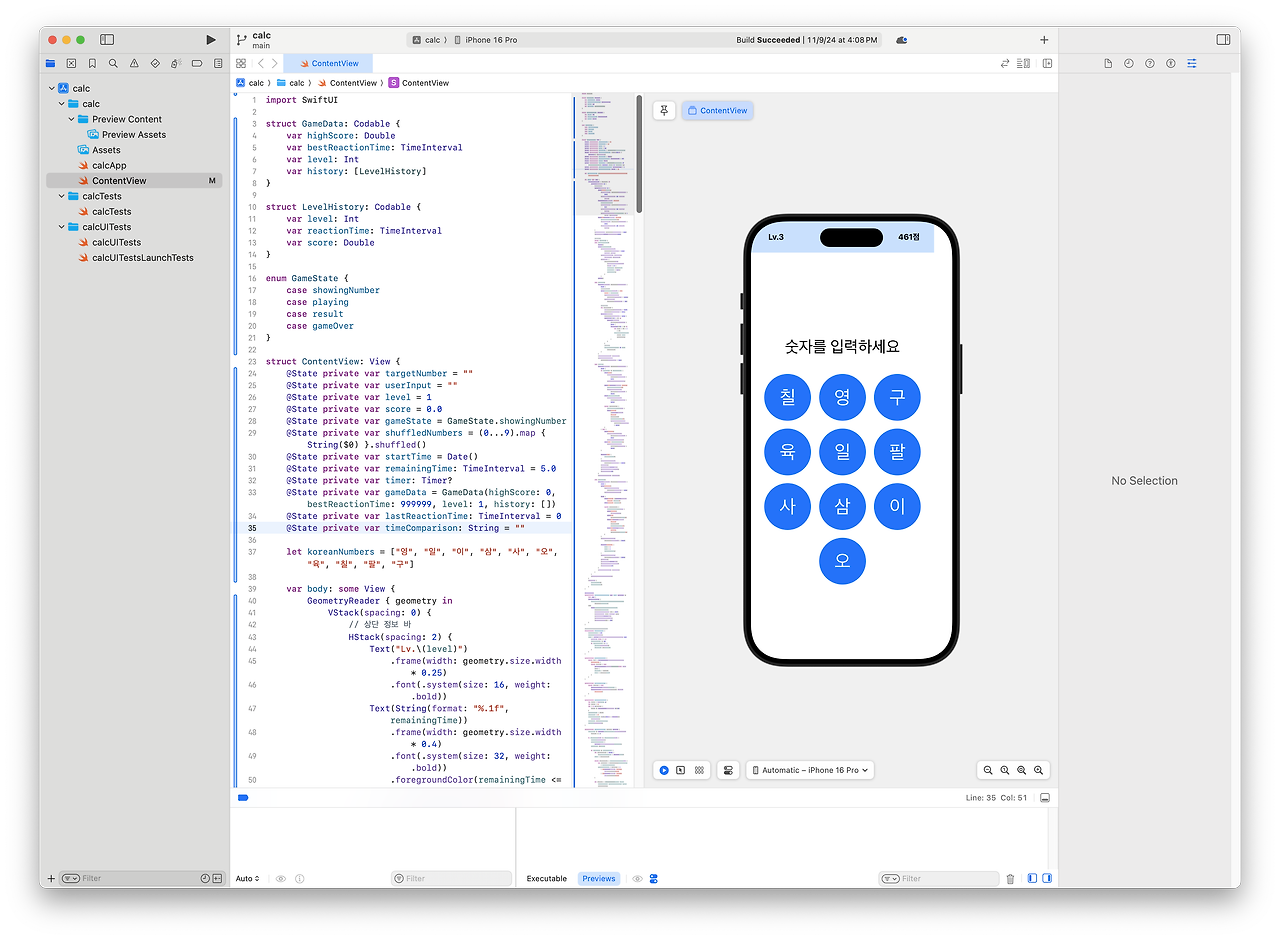Screen dimensions: 1280x940
Task: Open Device Settings in preview toolbar
Action: tap(728, 770)
